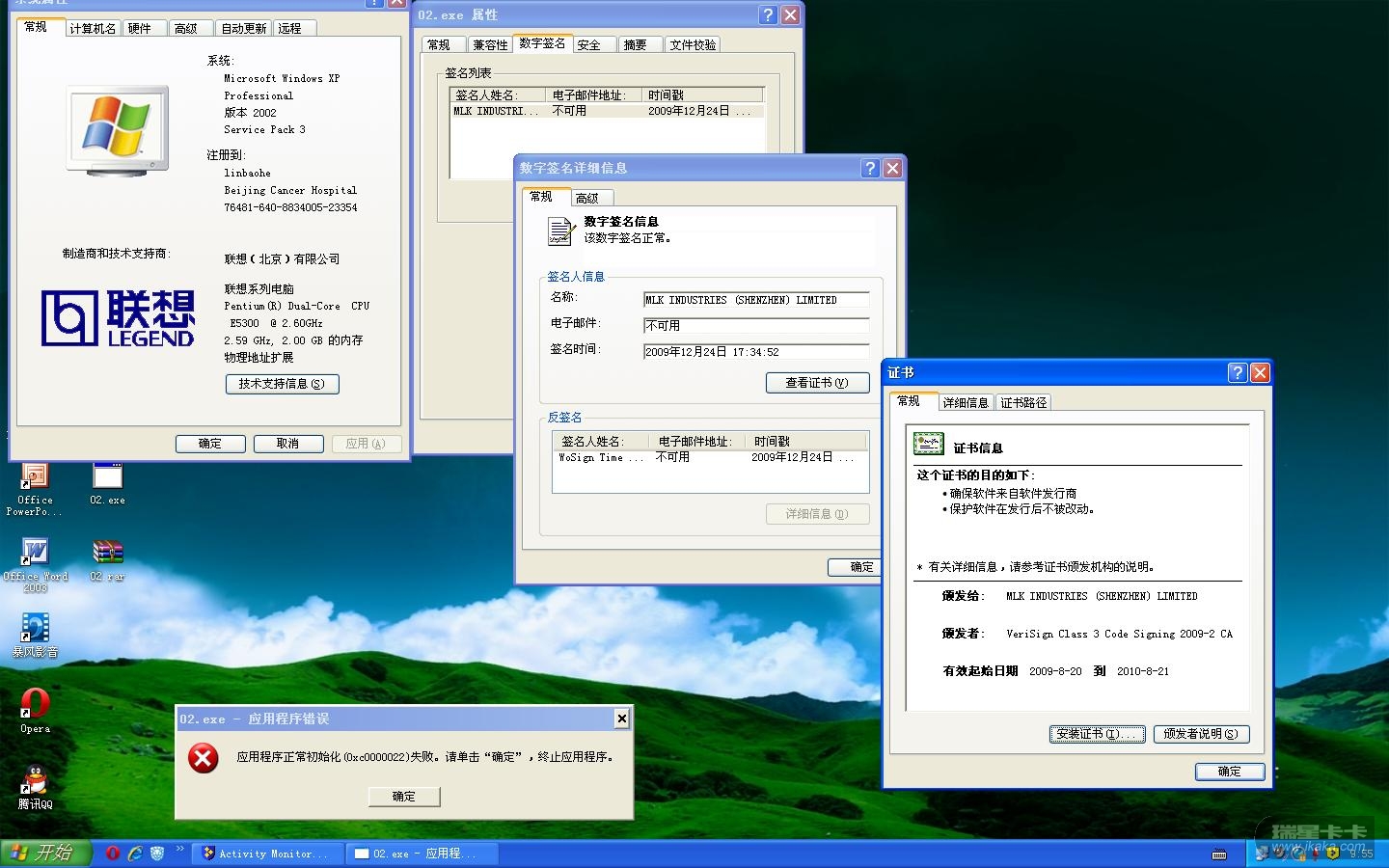This screenshot has height=868, width=1389.
Task: Select the Opera desktop icon
Action: (35, 711)
